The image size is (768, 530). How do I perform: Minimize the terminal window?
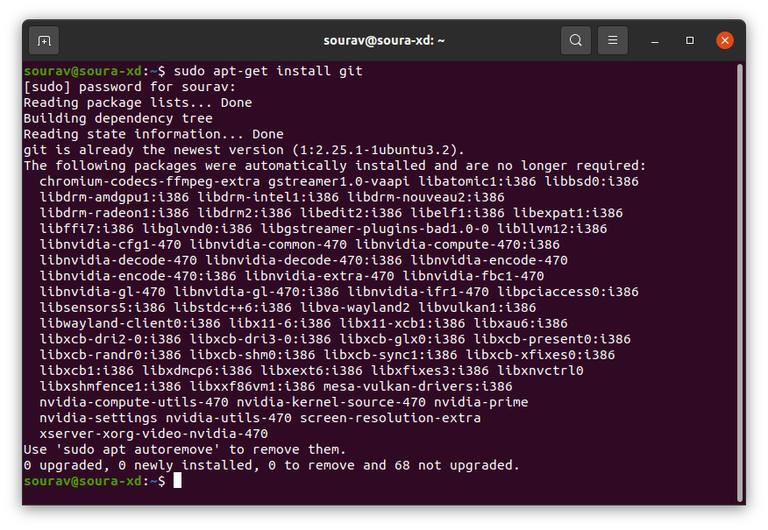(x=654, y=41)
